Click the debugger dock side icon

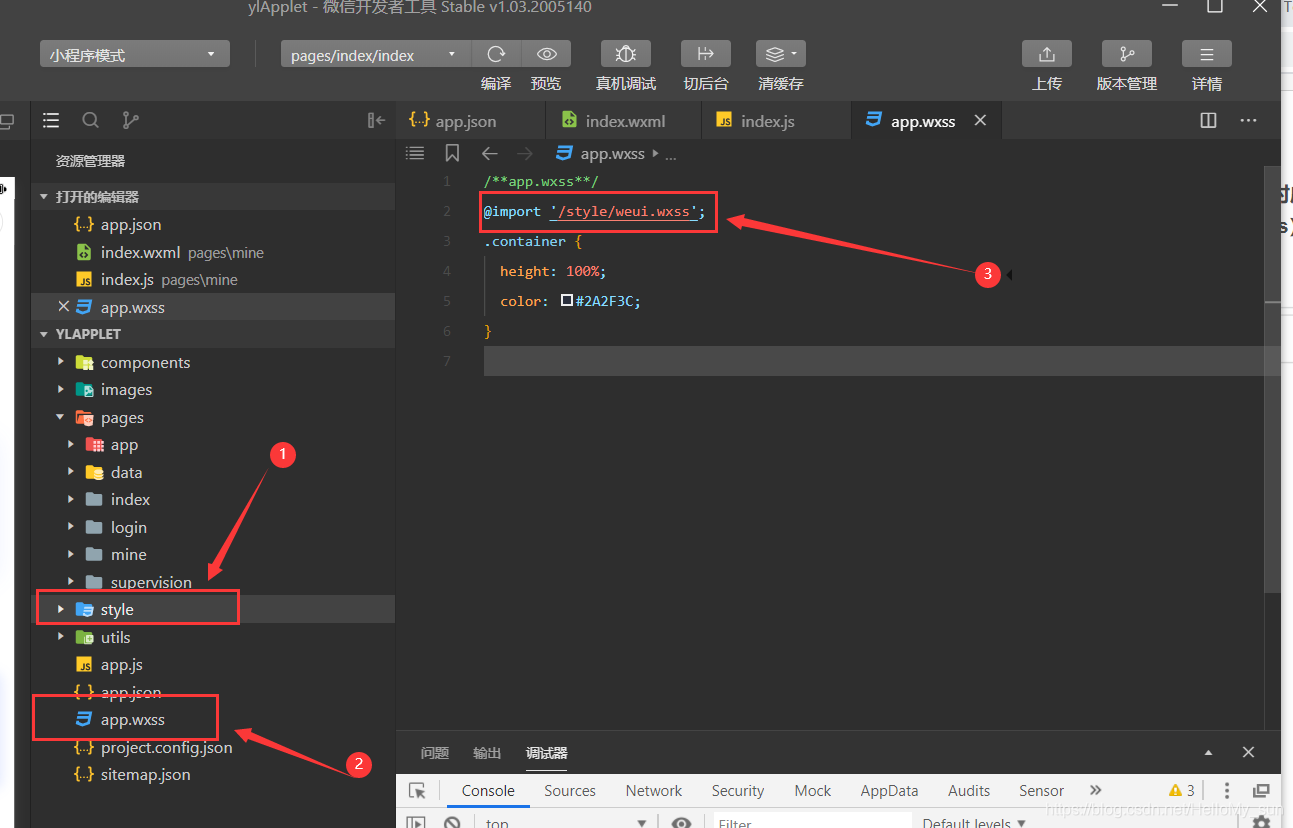(x=1261, y=790)
